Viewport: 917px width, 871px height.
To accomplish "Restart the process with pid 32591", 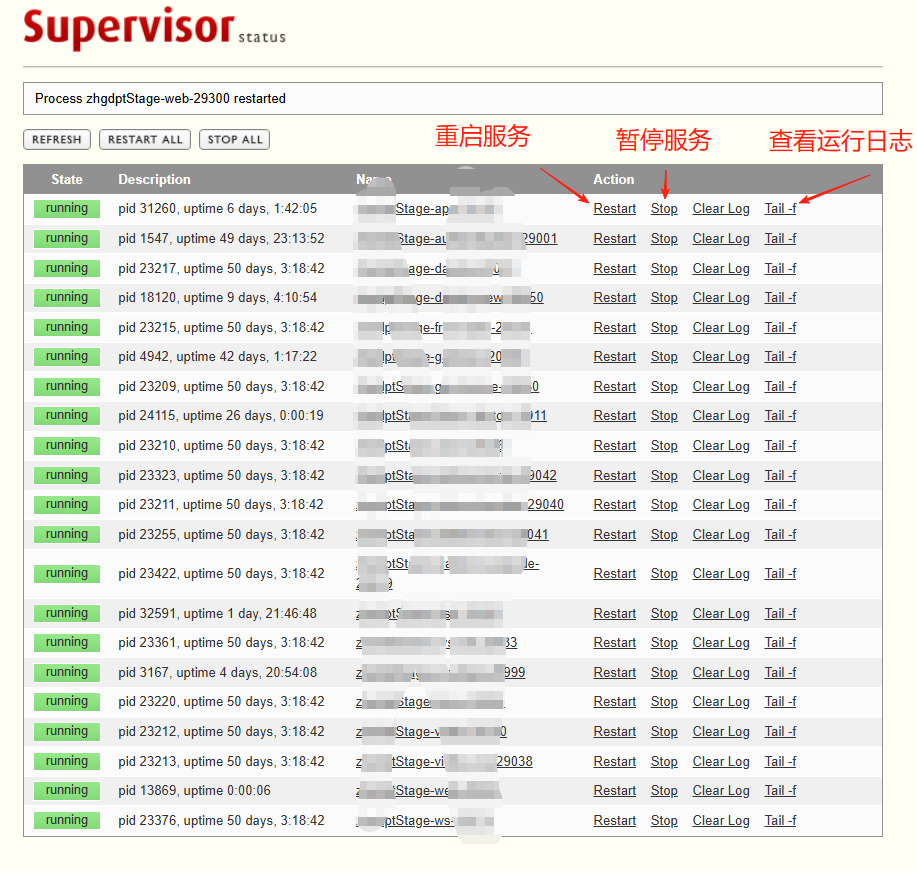I will pyautogui.click(x=614, y=613).
